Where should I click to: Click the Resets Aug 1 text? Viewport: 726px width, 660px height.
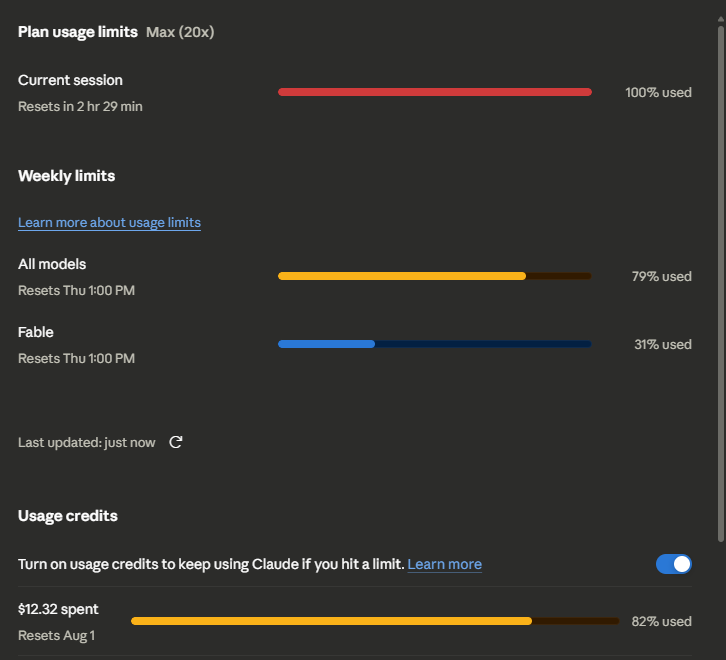56,635
